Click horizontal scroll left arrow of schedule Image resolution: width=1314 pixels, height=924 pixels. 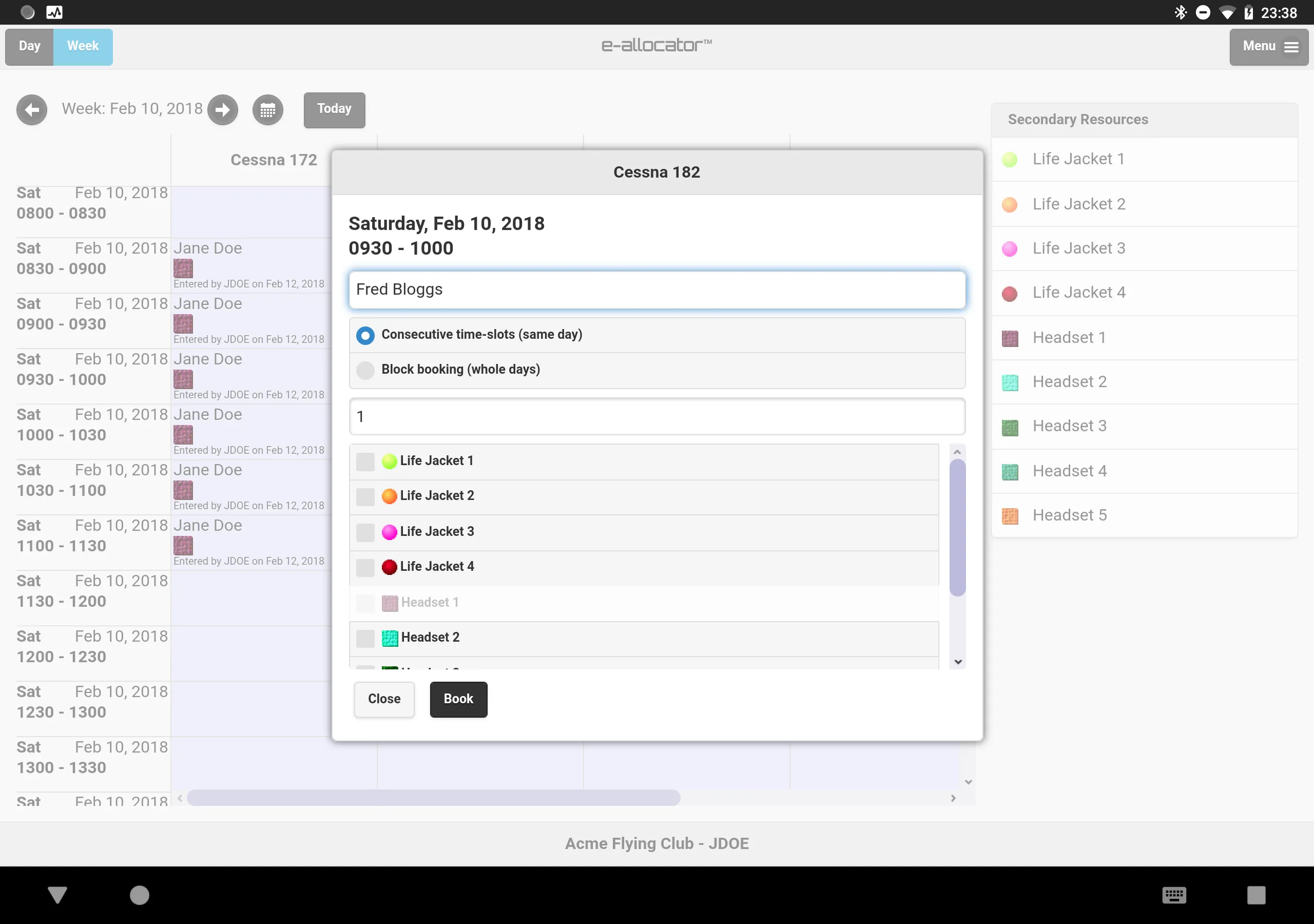tap(180, 798)
